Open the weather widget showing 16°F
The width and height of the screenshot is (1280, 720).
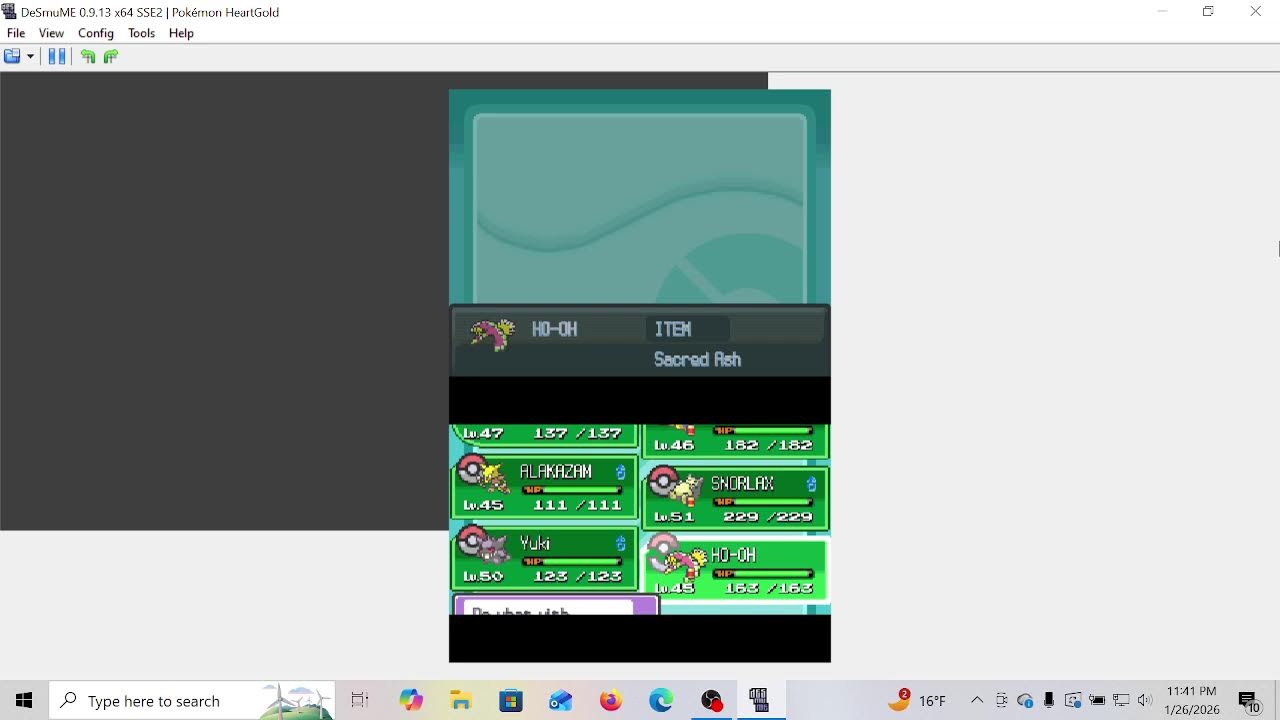pos(917,701)
